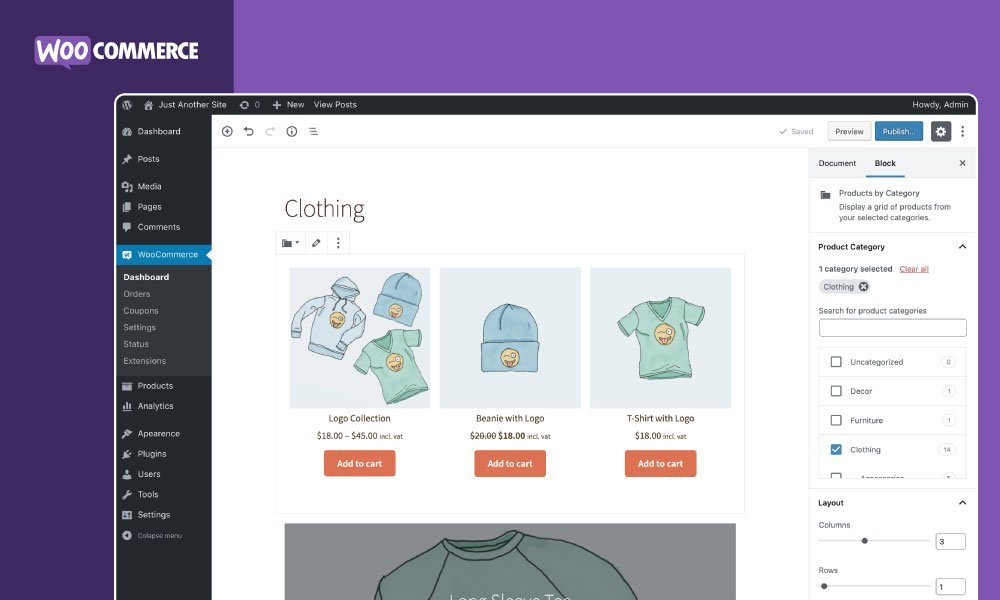
Task: Collapse the Product Category panel
Action: (962, 247)
